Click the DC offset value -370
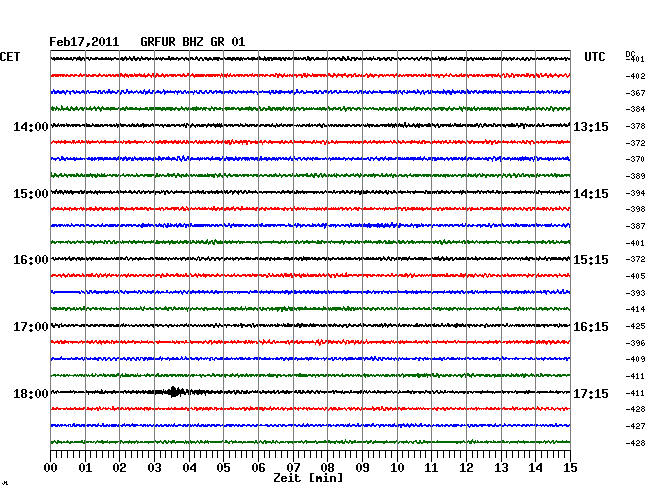650x494 pixels. [x=635, y=159]
